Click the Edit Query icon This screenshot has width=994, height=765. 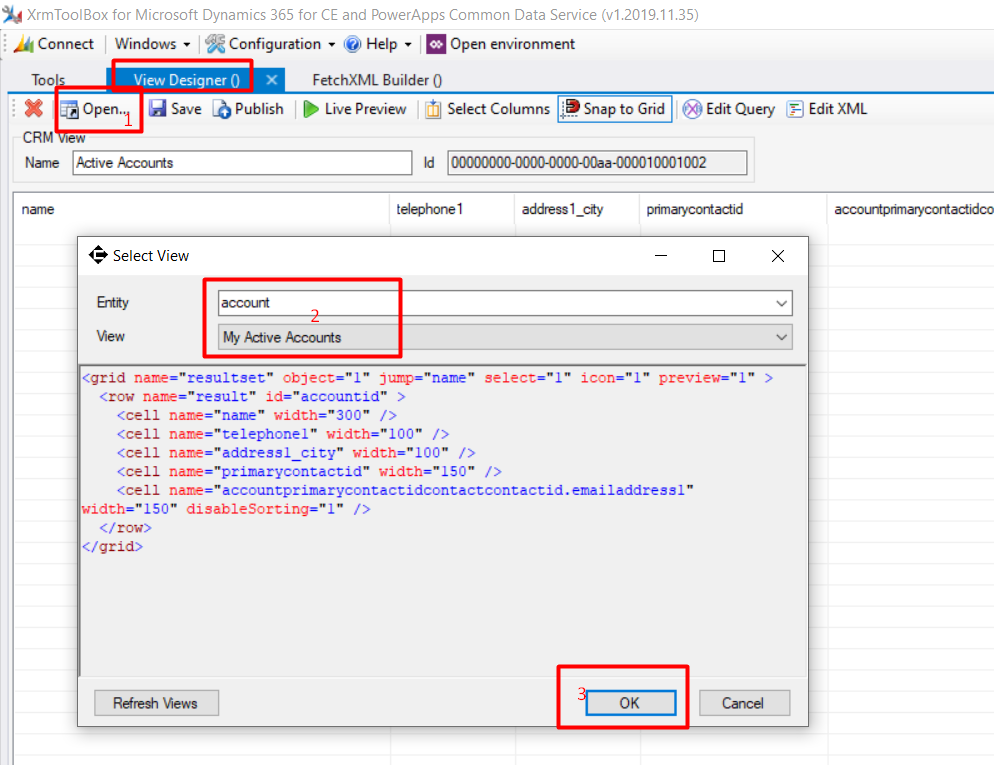point(692,109)
